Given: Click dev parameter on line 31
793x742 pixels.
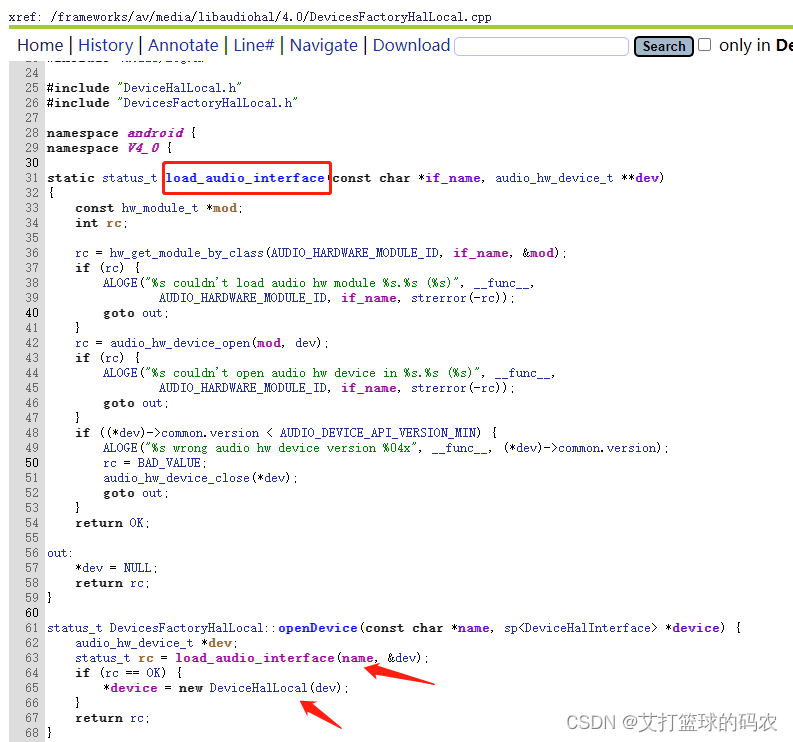Looking at the screenshot, I should (x=647, y=178).
